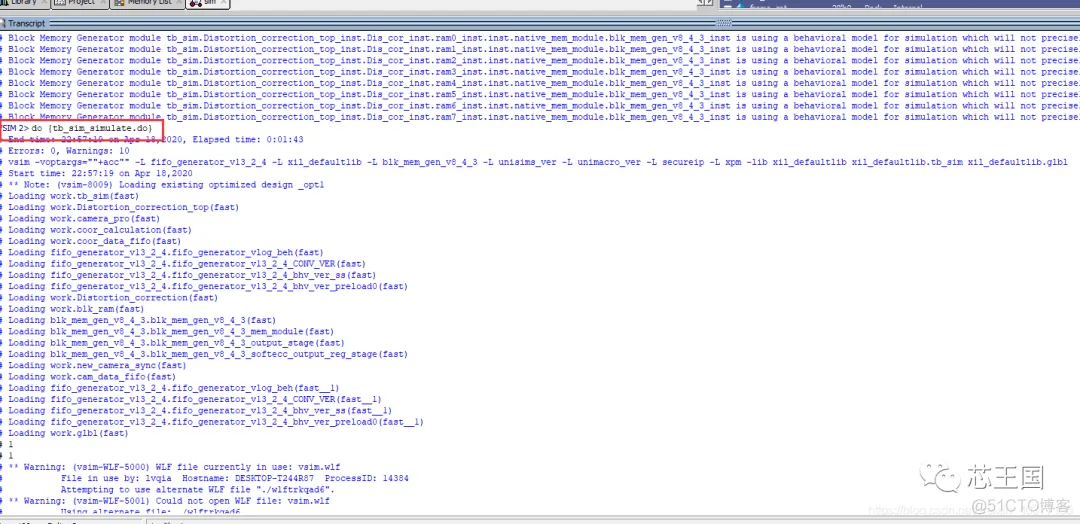This screenshot has height=524, width=1080.
Task: Select the ram6_inst Block Memory Generator line
Action: (540, 106)
